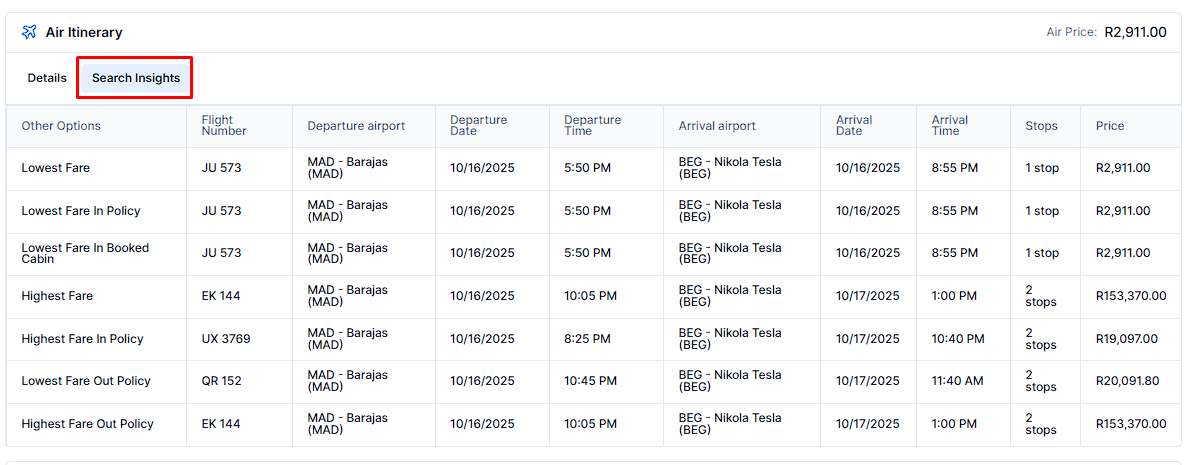Select the R20,091.80 price cell

click(1128, 381)
